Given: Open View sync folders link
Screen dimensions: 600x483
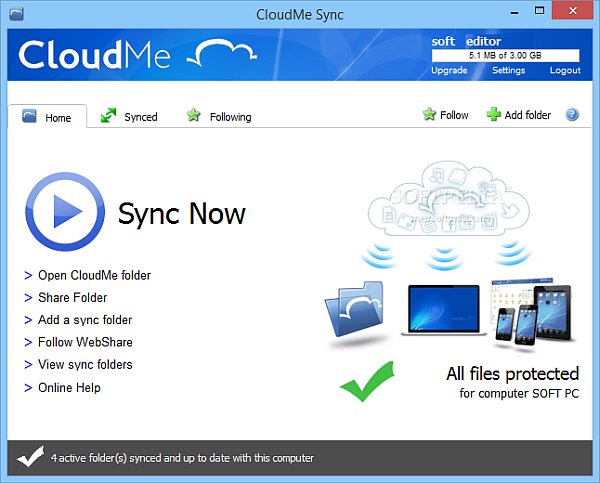Looking at the screenshot, I should click(85, 365).
